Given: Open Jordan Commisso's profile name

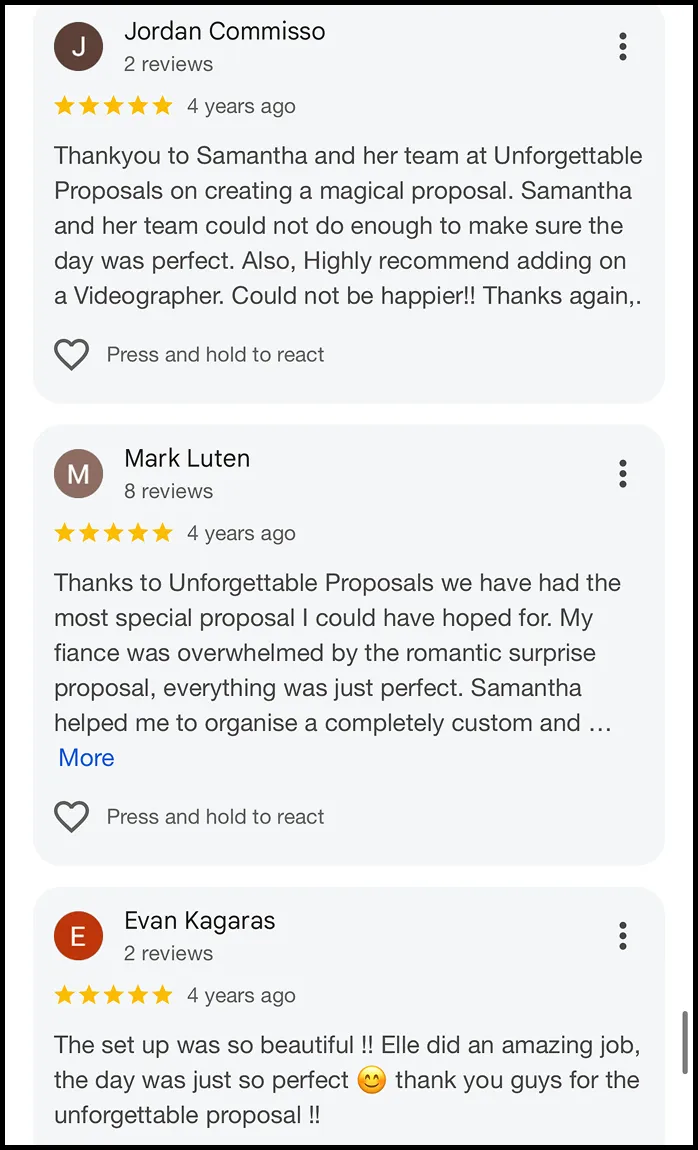Looking at the screenshot, I should click(224, 31).
